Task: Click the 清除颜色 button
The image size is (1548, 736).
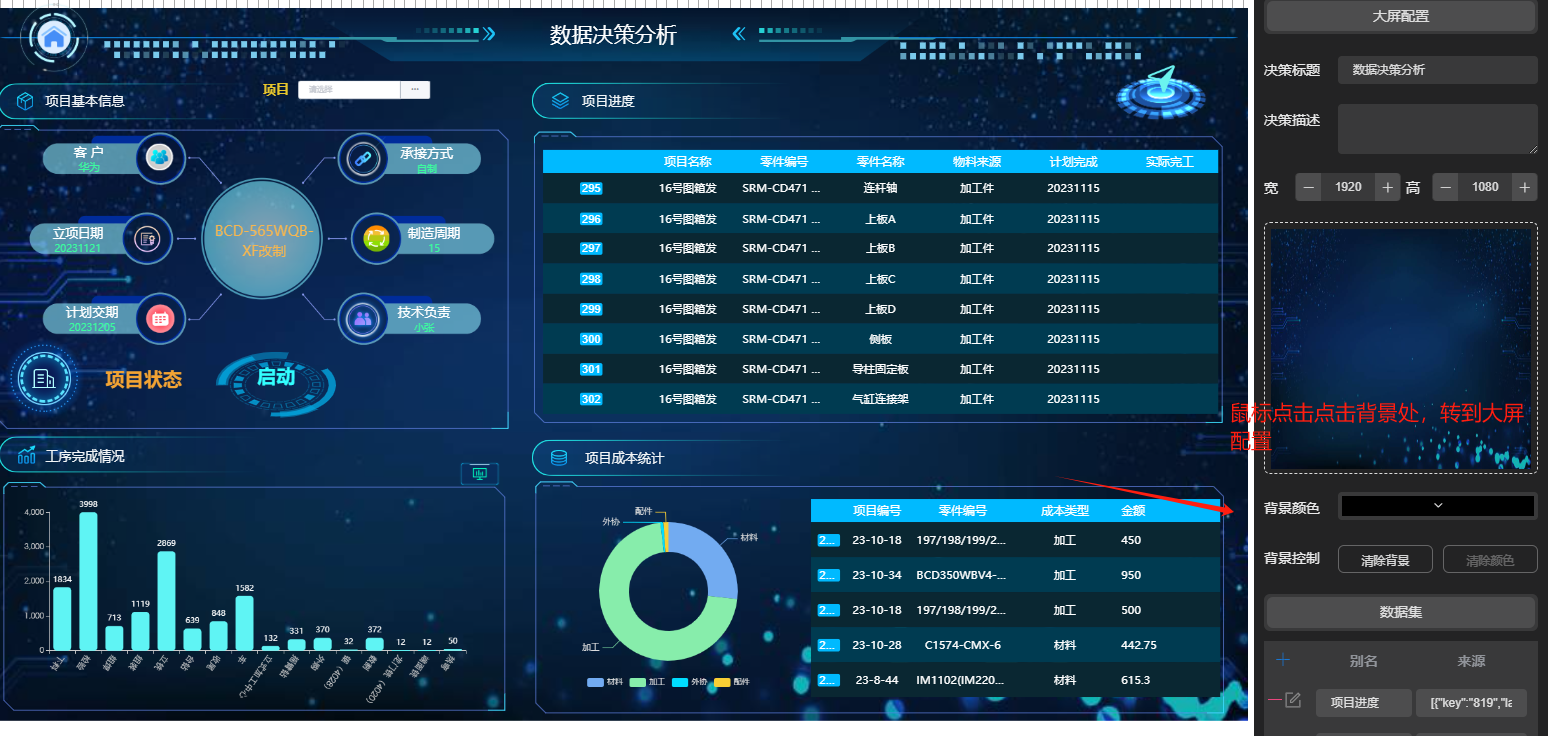Action: pos(1490,560)
